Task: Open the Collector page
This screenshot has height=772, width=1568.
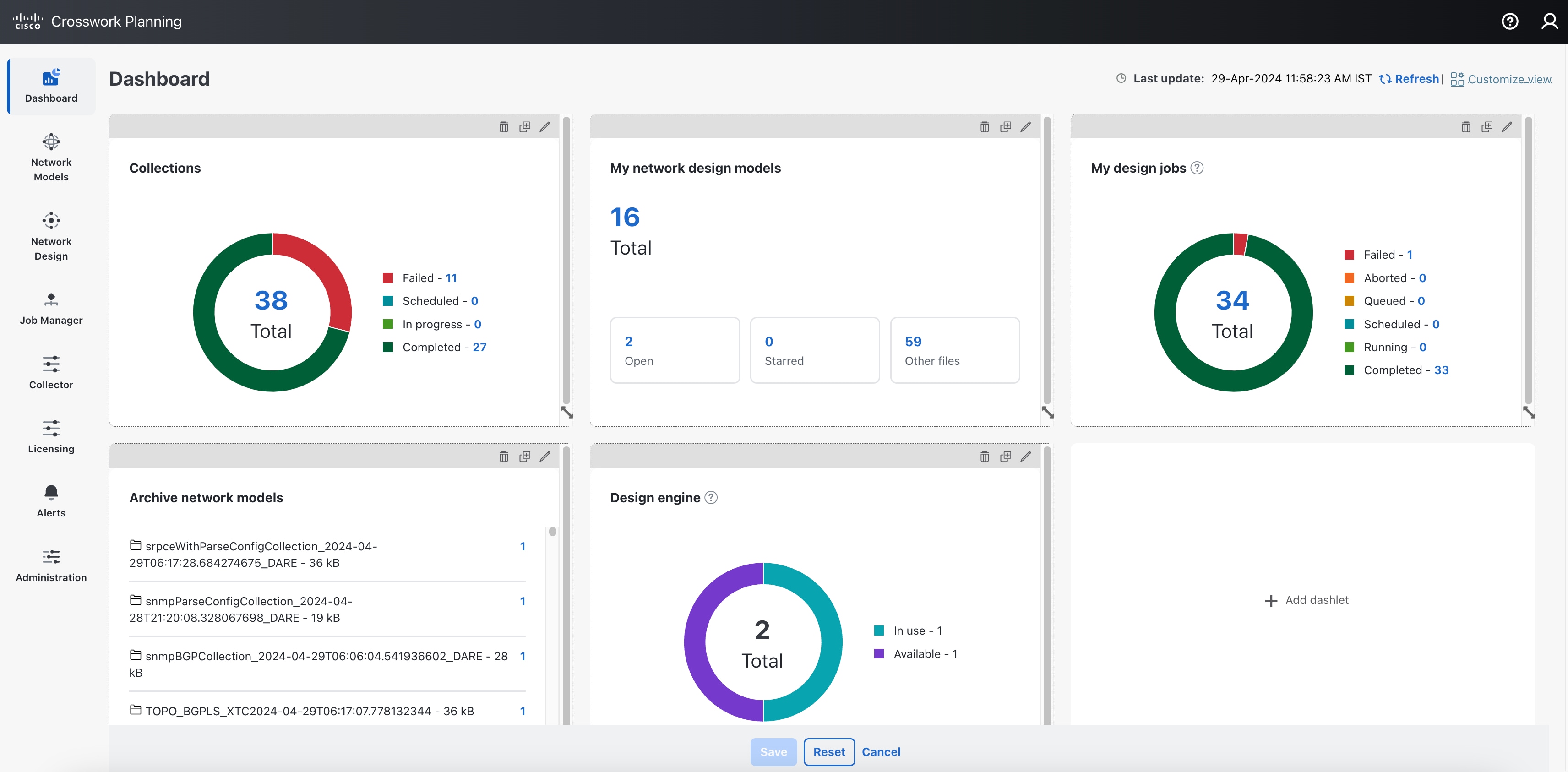Action: 50,373
